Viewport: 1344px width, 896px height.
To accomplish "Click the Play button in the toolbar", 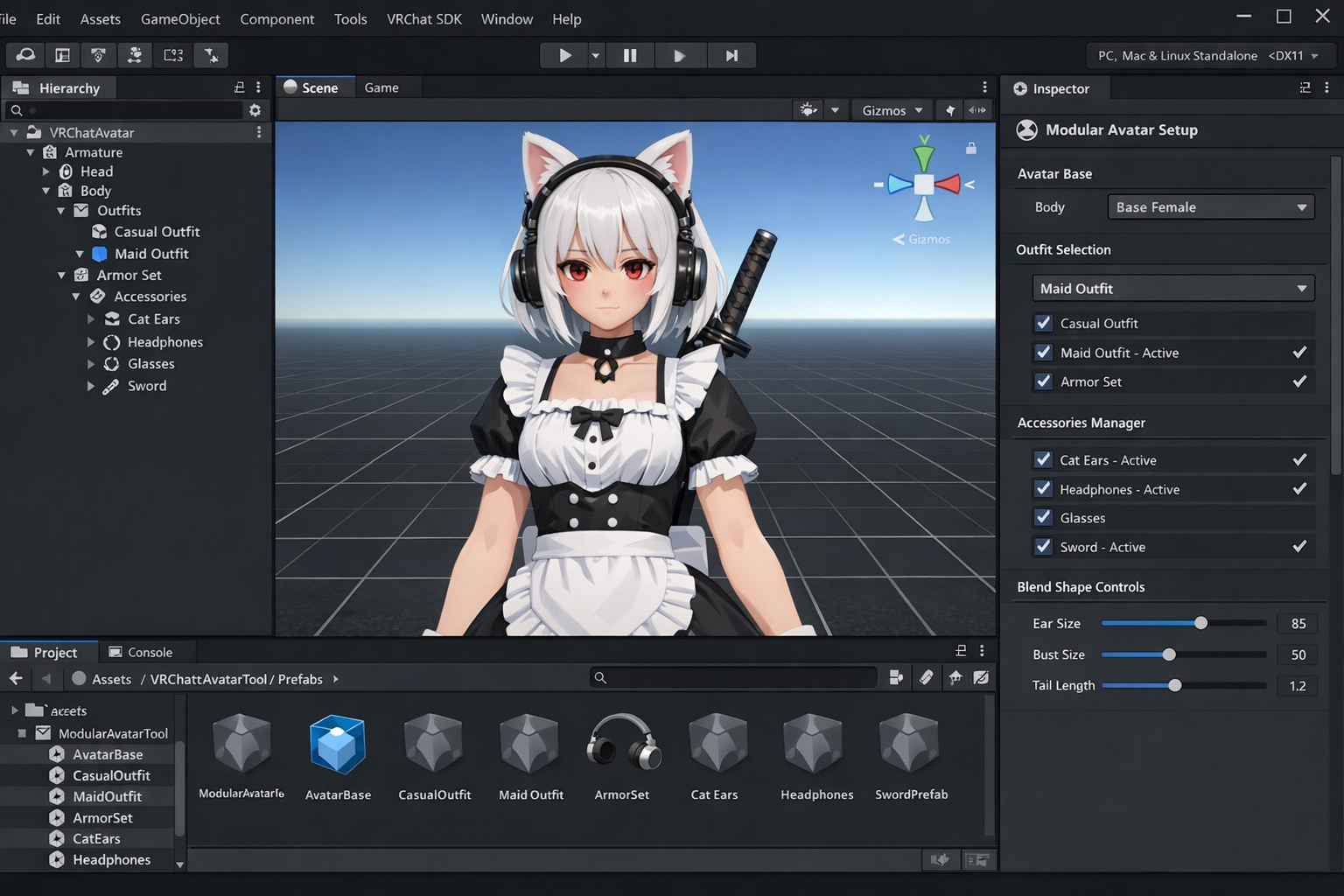I will click(x=564, y=55).
